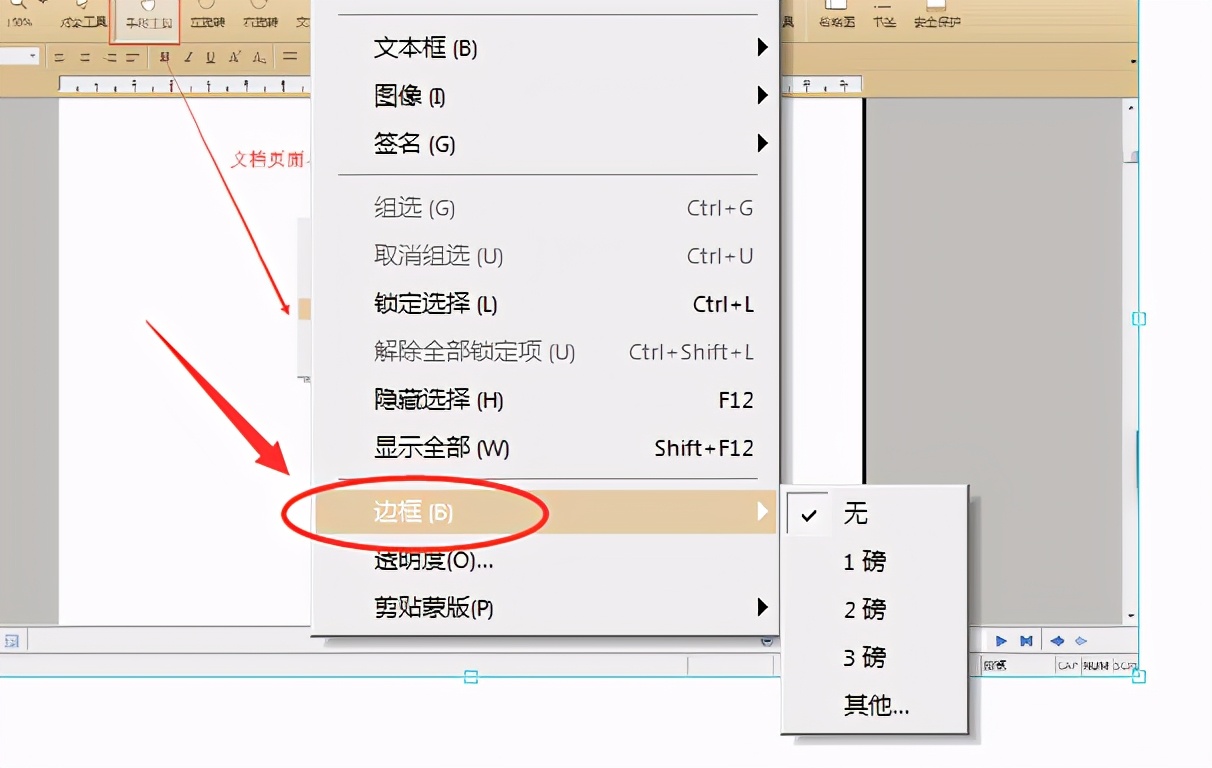Click the previous-view blue diamond control
1212x768 pixels.
point(1057,640)
